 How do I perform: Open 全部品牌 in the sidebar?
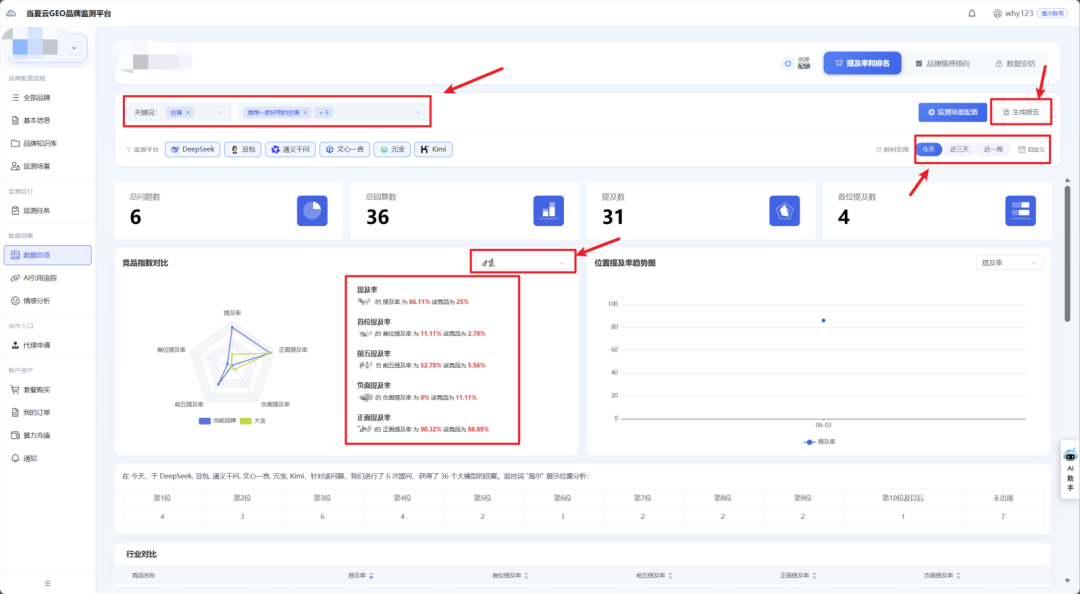coord(37,98)
